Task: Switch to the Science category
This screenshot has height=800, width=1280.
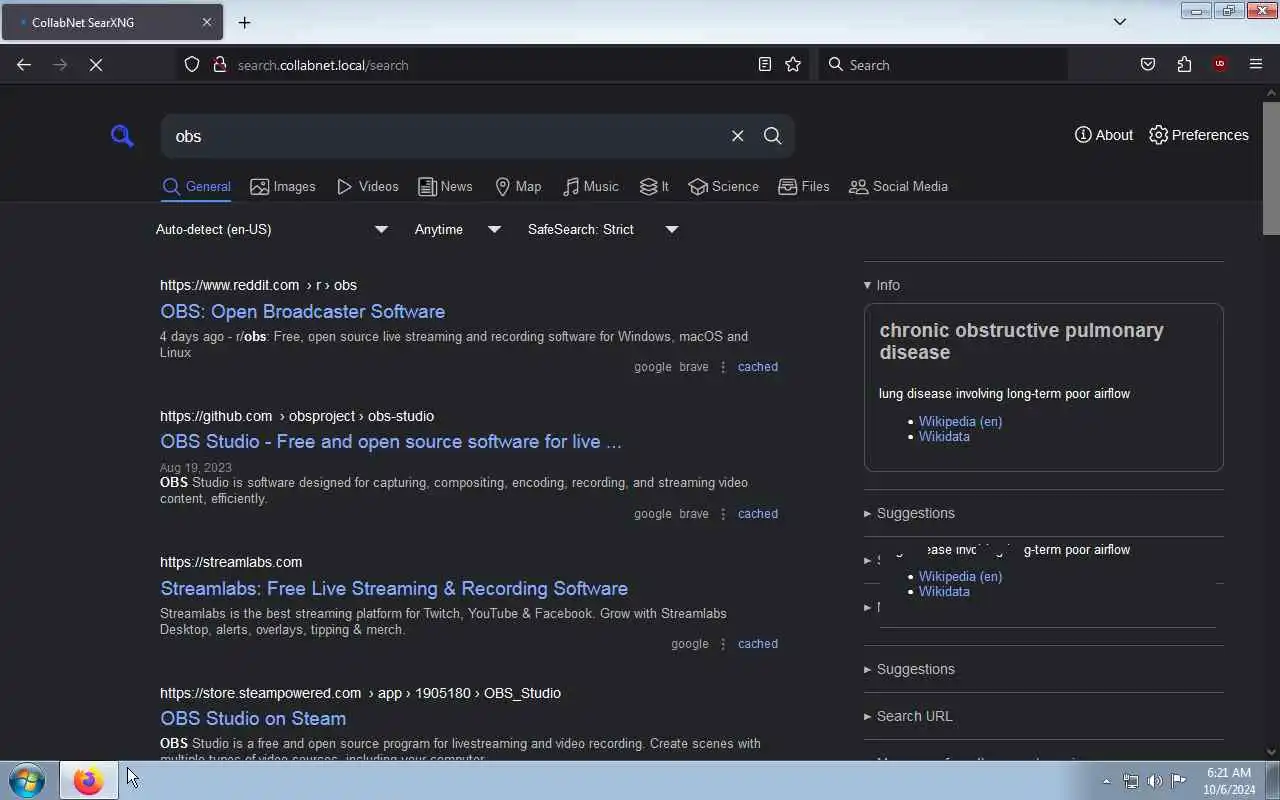Action: point(724,187)
